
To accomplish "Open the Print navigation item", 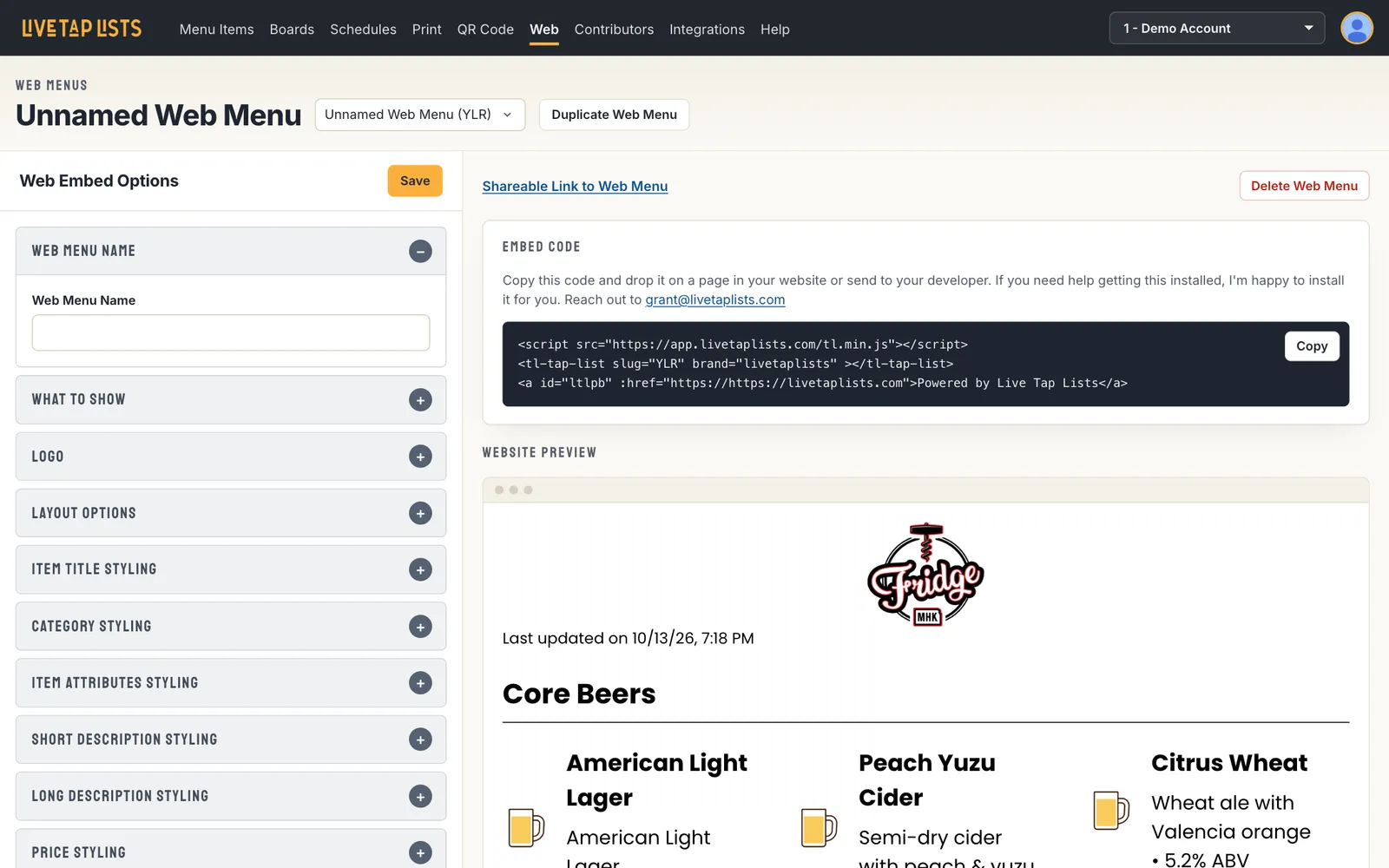I will 427,30.
